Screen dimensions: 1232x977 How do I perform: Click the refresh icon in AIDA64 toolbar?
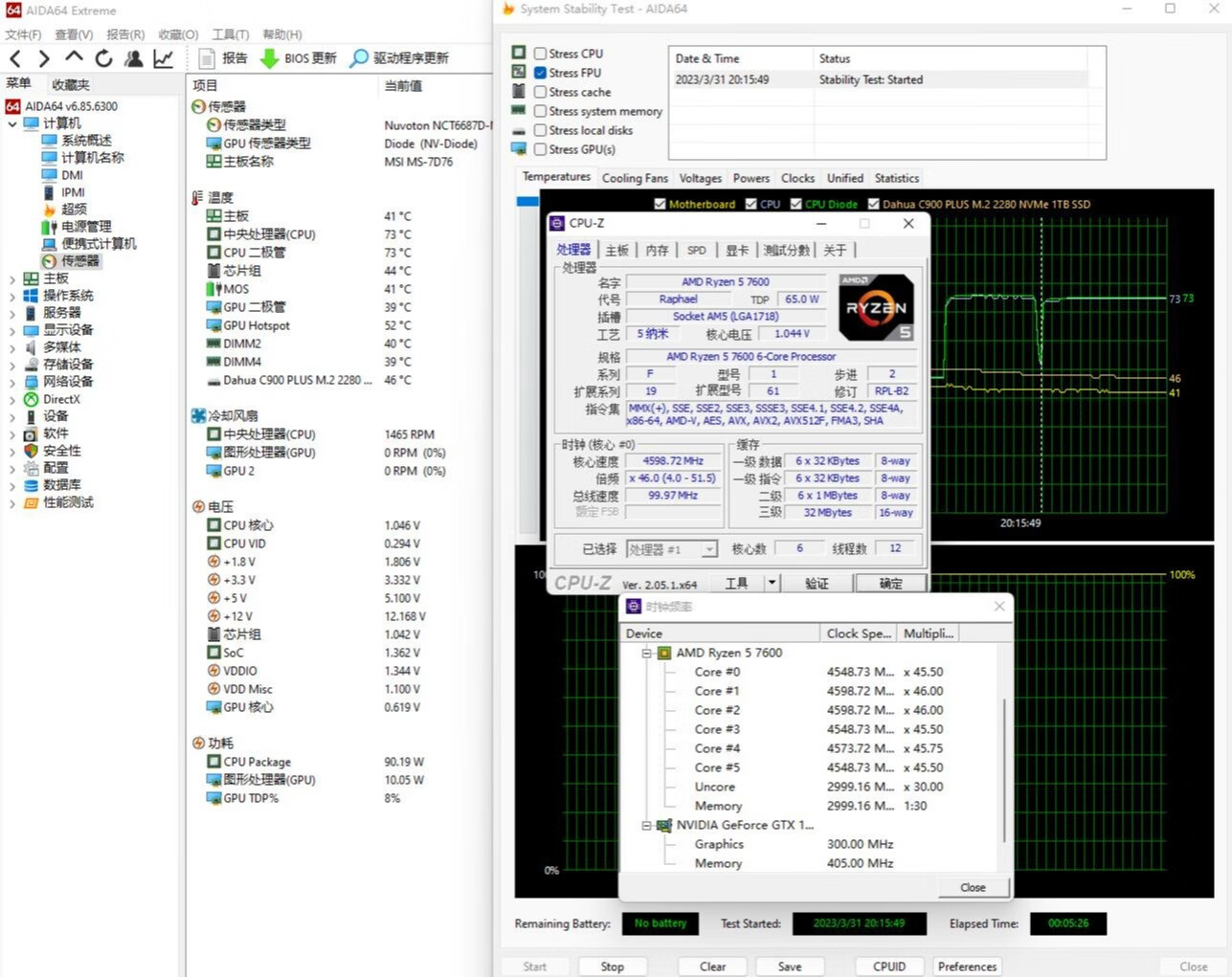(x=103, y=58)
